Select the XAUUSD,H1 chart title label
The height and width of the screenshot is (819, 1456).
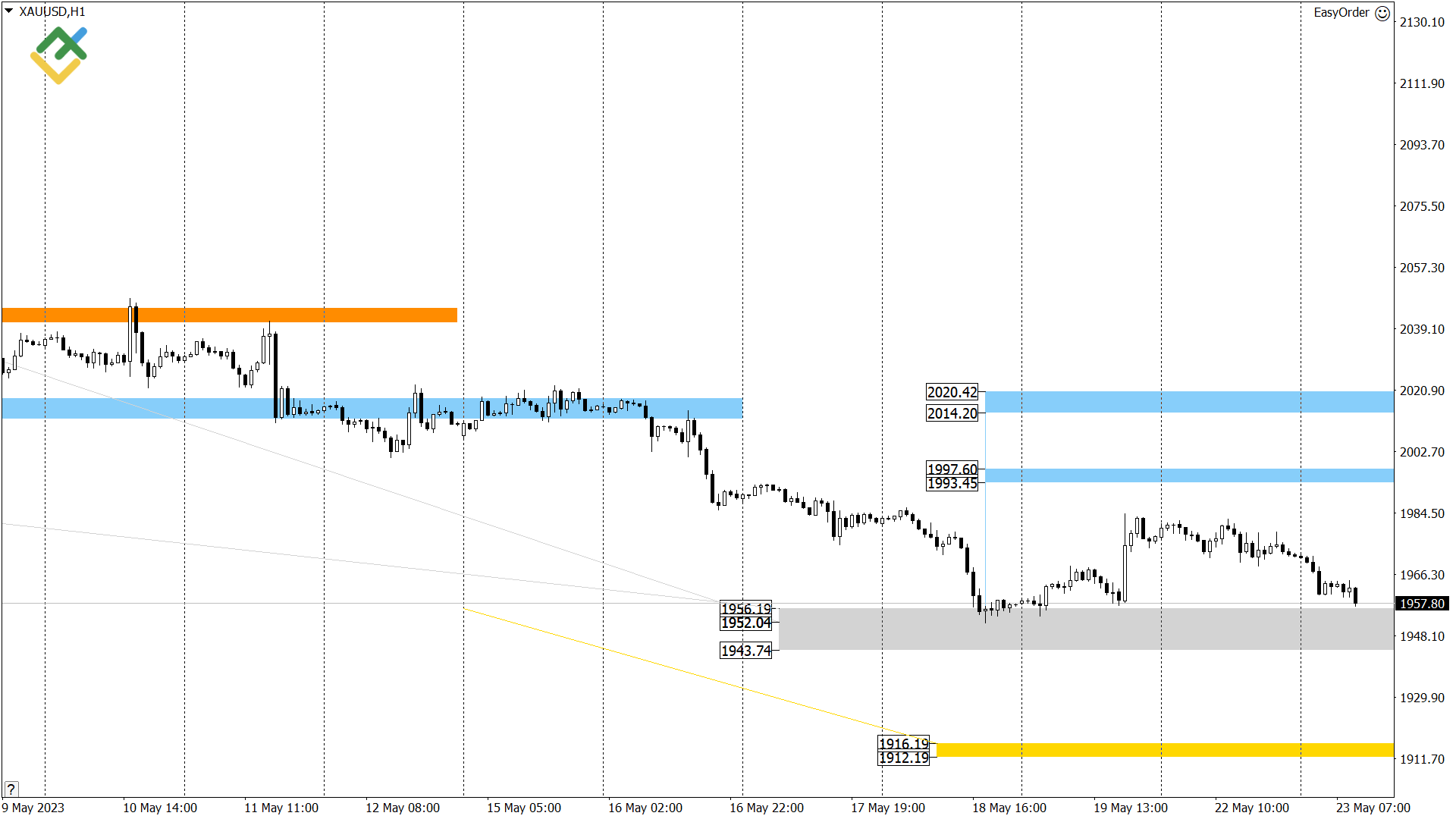tap(52, 11)
